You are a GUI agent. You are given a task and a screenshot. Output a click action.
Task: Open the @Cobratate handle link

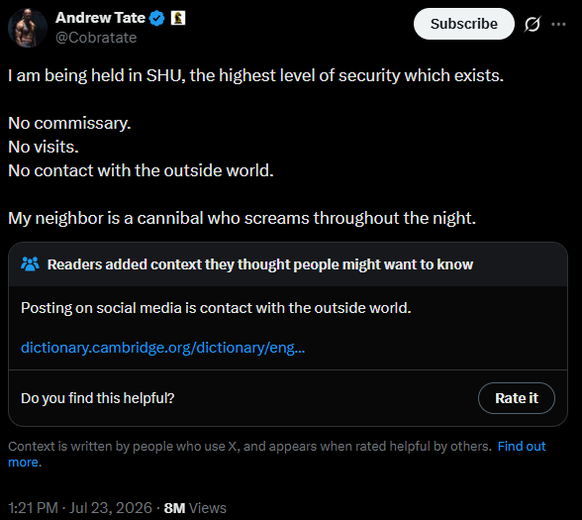(96, 37)
